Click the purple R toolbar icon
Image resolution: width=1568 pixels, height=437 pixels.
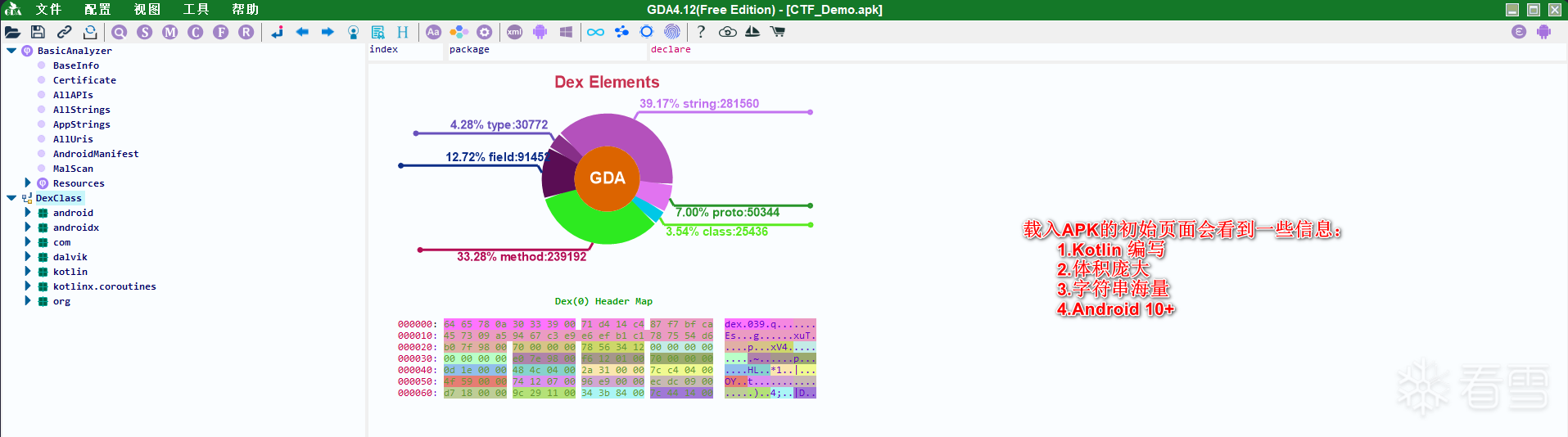click(246, 32)
